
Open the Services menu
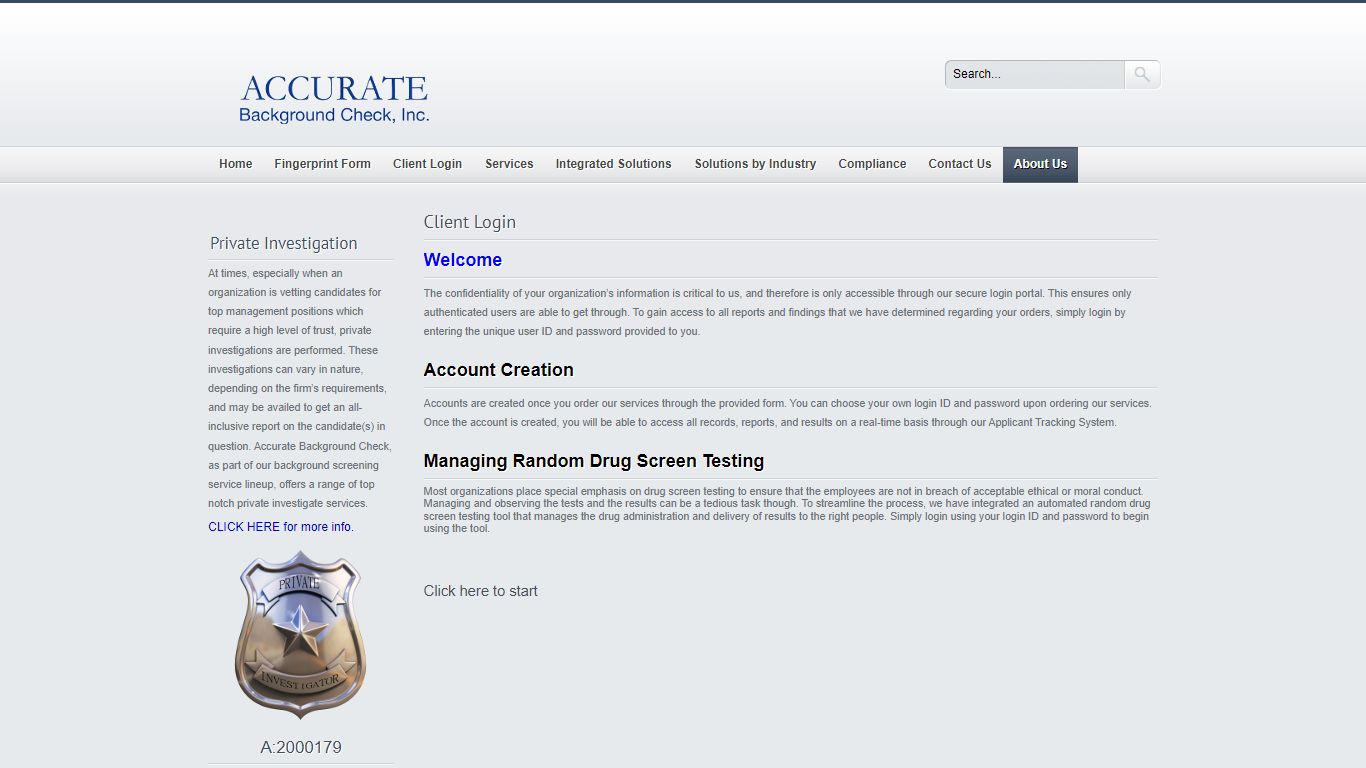click(x=509, y=164)
